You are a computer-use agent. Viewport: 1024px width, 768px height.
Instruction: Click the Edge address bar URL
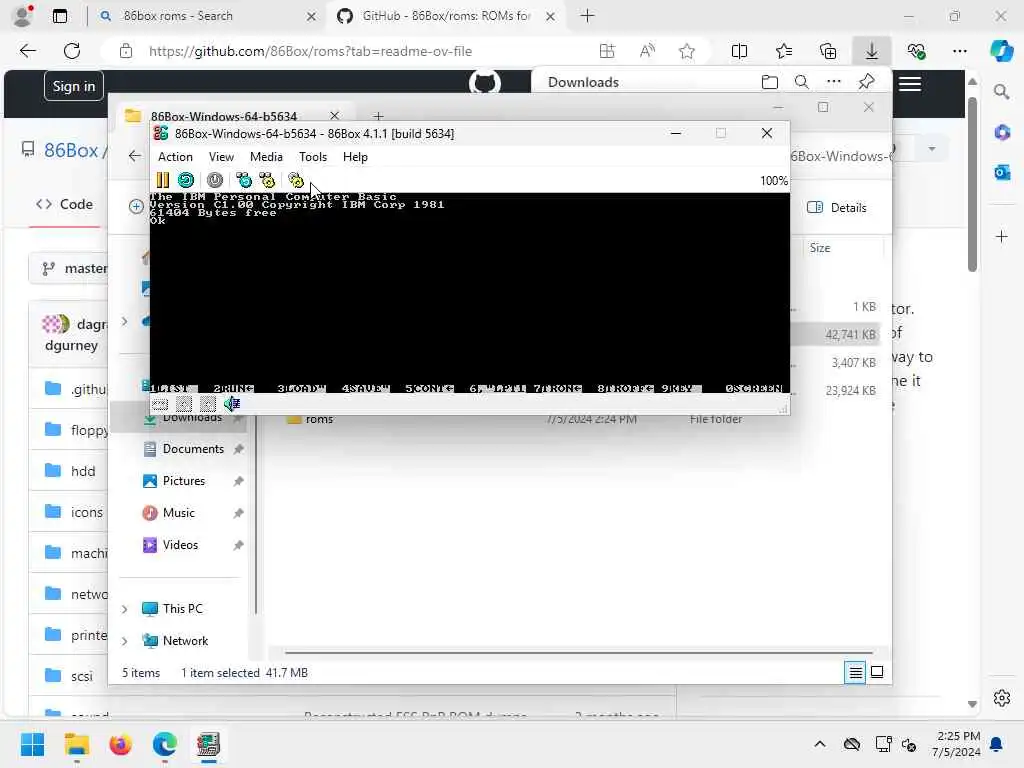pyautogui.click(x=310, y=51)
